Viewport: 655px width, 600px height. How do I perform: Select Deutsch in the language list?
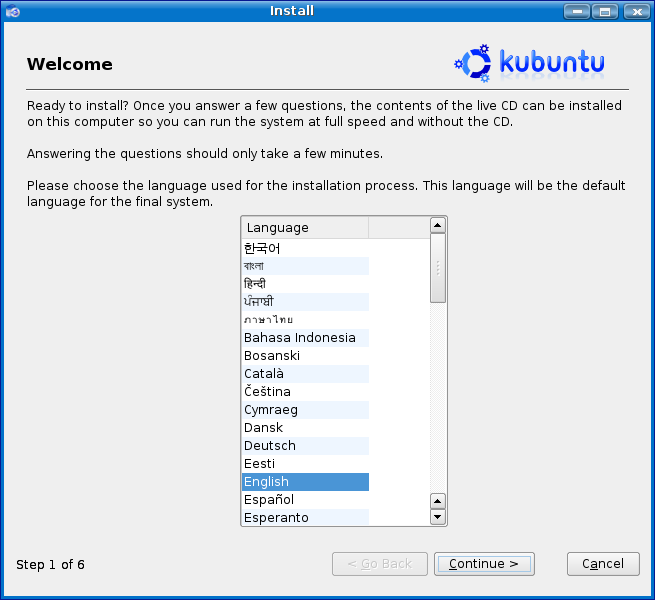270,446
